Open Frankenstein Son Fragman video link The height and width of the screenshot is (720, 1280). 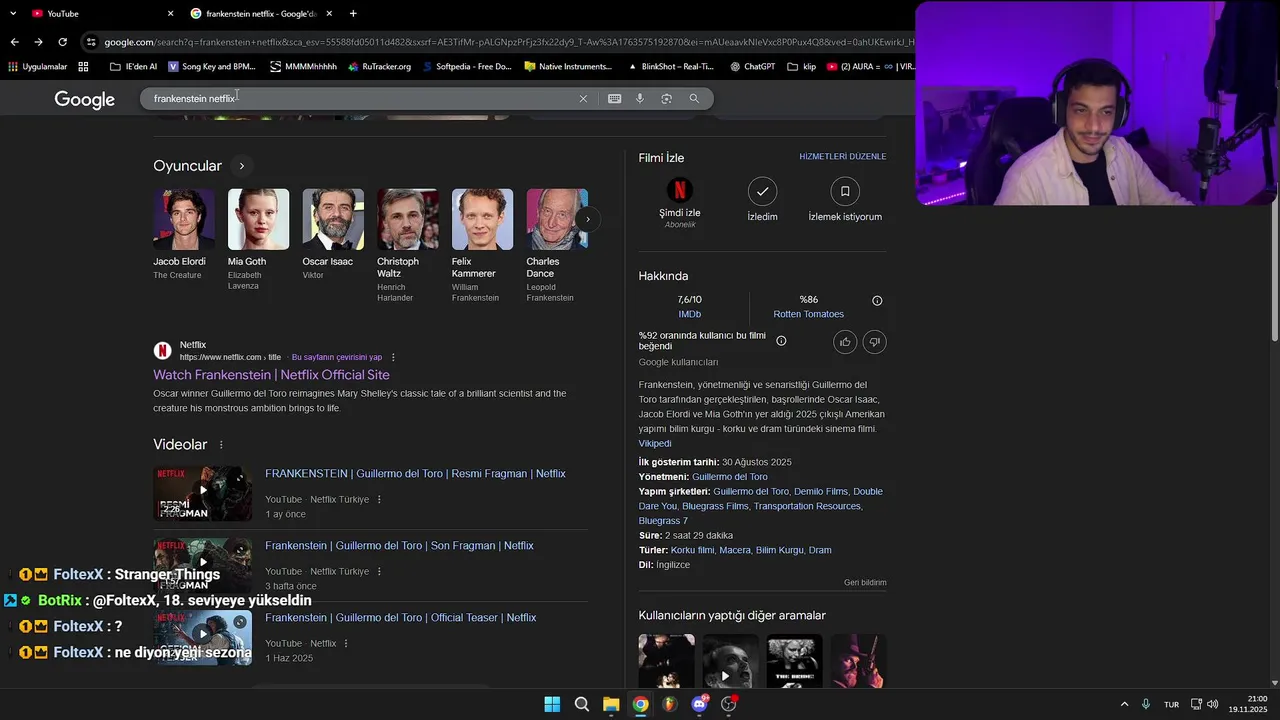pyautogui.click(x=399, y=546)
